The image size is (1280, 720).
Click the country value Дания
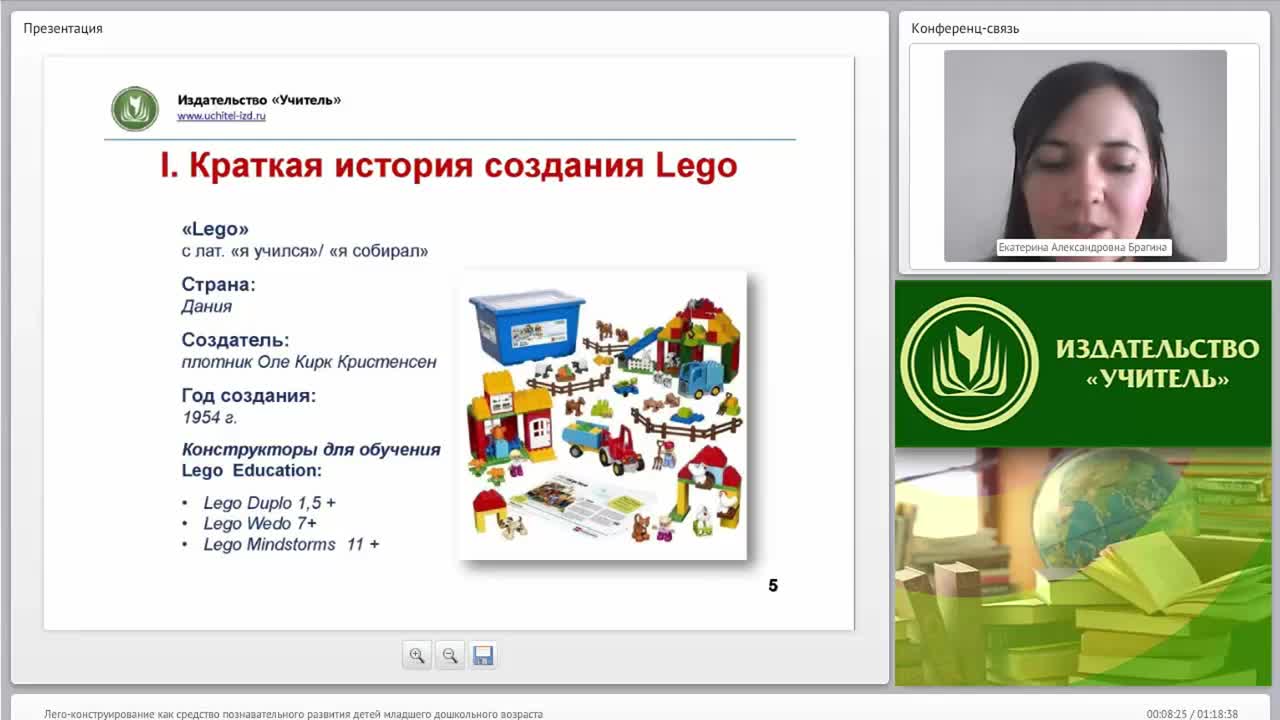[x=207, y=306]
